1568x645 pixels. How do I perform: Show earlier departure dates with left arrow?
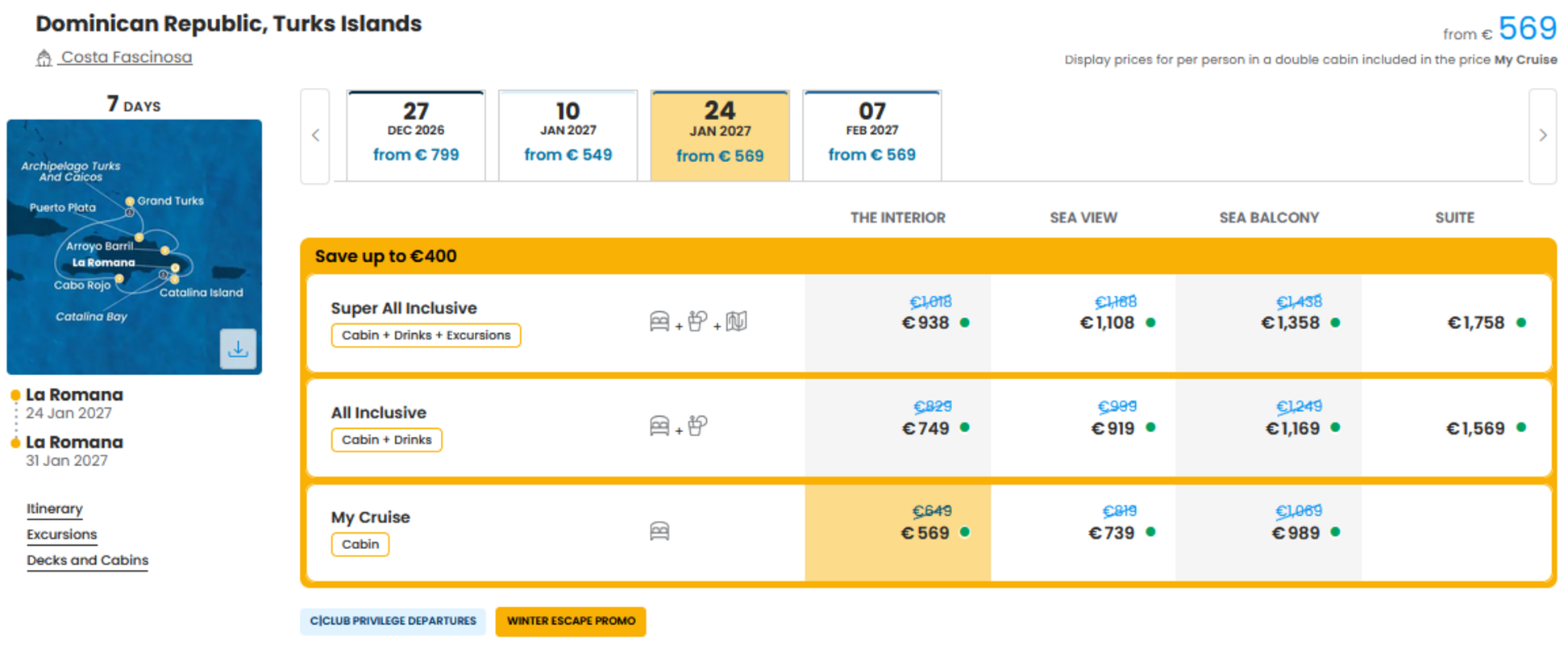(x=315, y=135)
